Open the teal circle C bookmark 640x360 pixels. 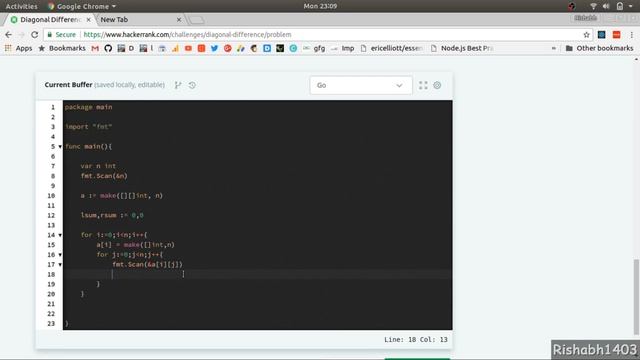[293, 48]
